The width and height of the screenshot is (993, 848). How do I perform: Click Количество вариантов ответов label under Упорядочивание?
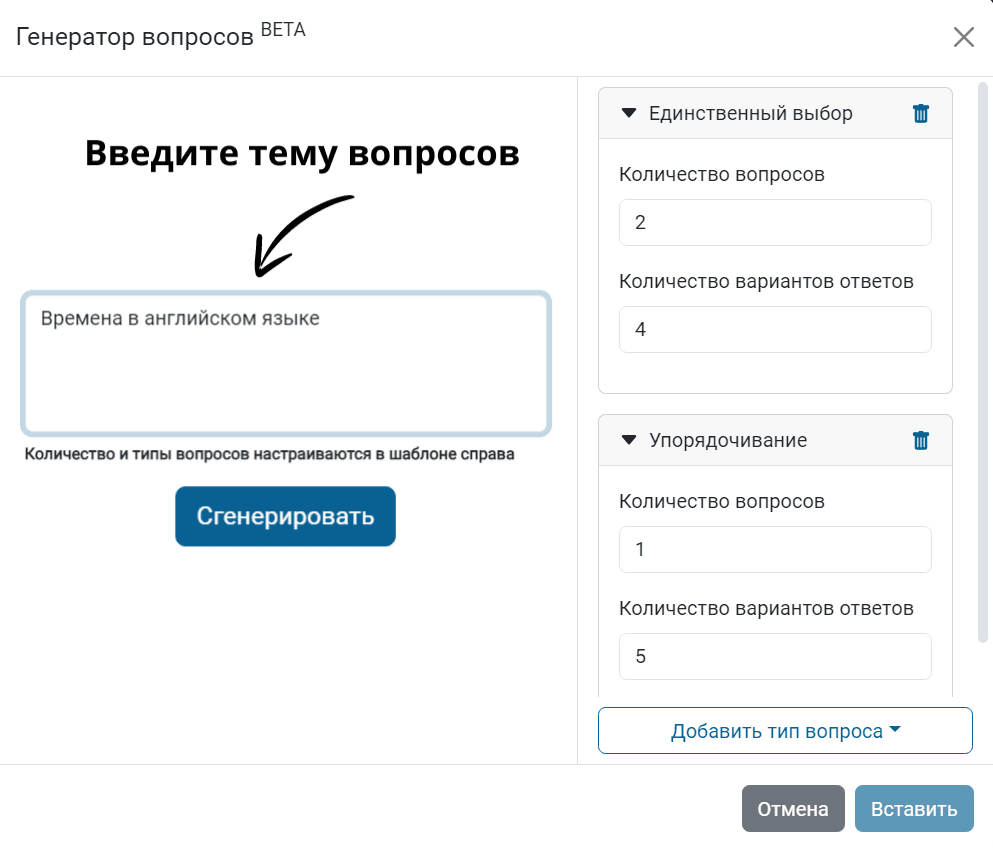pyautogui.click(x=766, y=608)
